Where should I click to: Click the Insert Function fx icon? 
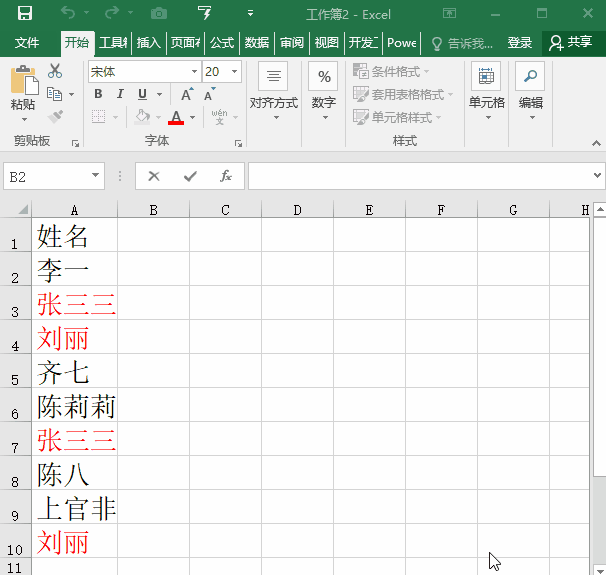pos(226,176)
